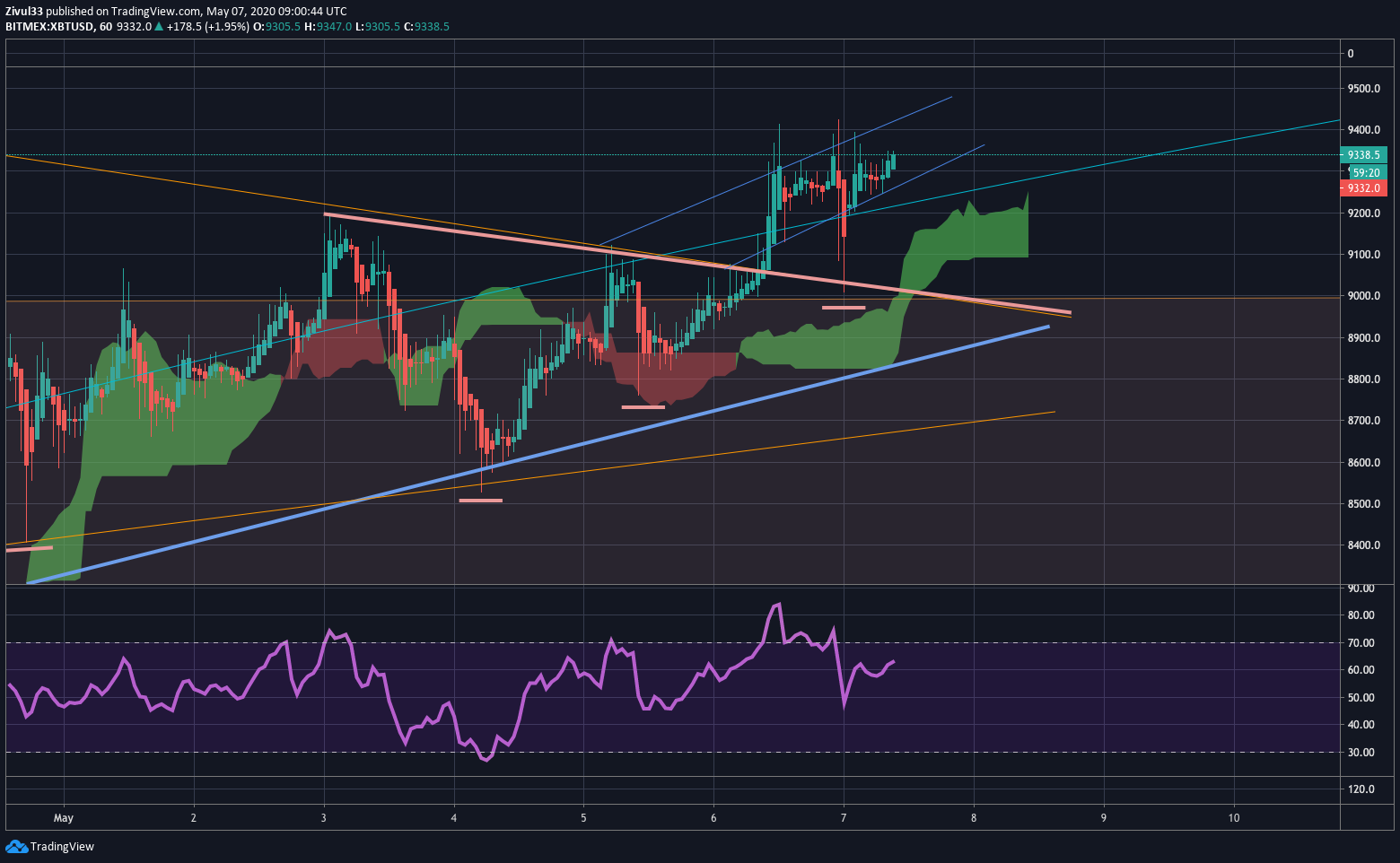
Task: Click the date label 4 on the time axis
Action: point(454,818)
